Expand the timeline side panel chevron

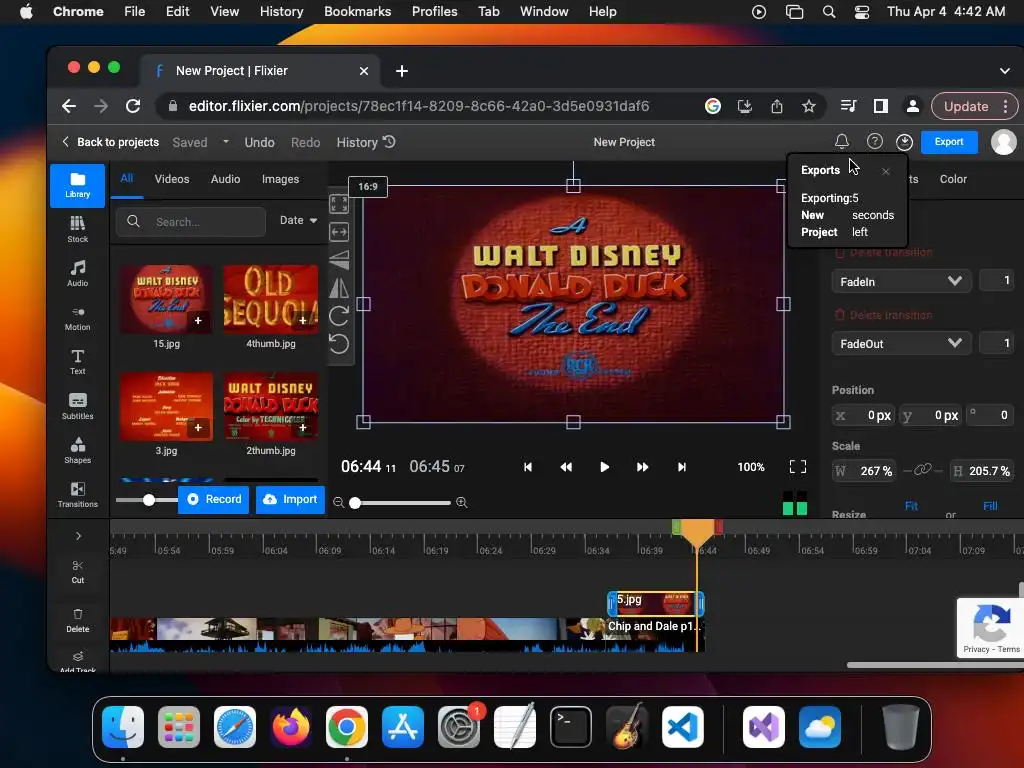tap(78, 536)
